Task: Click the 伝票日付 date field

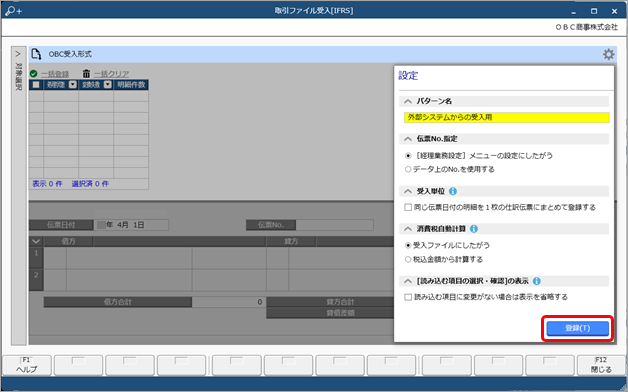Action: coord(131,225)
